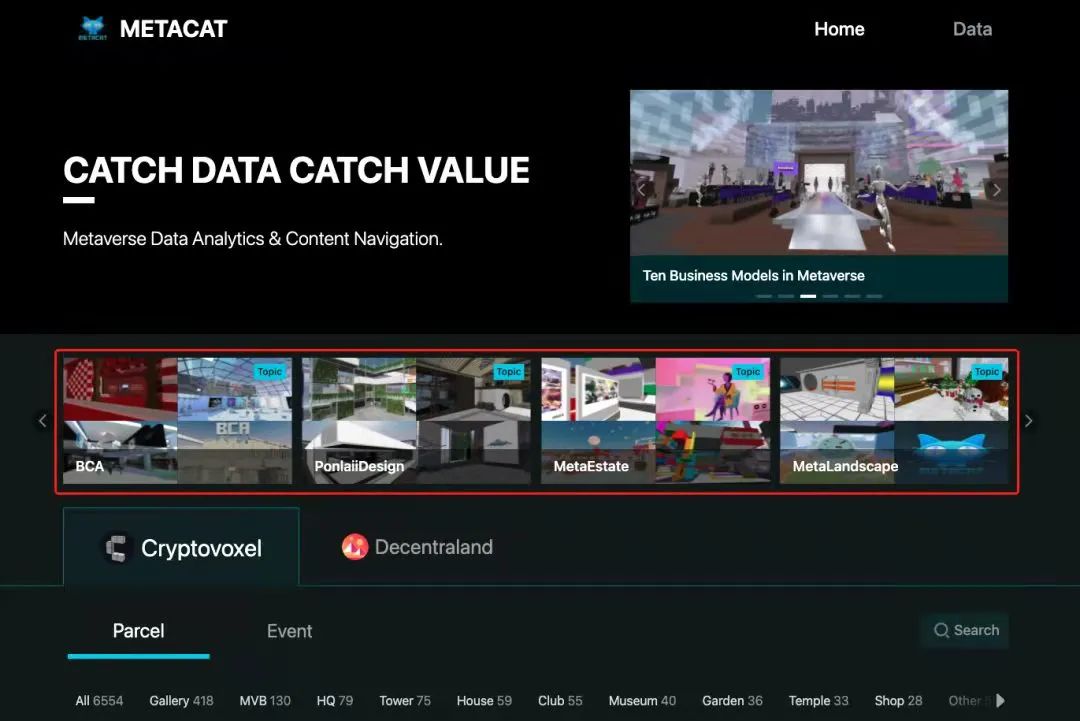
Task: Click the Decentraland logo icon
Action: point(355,547)
